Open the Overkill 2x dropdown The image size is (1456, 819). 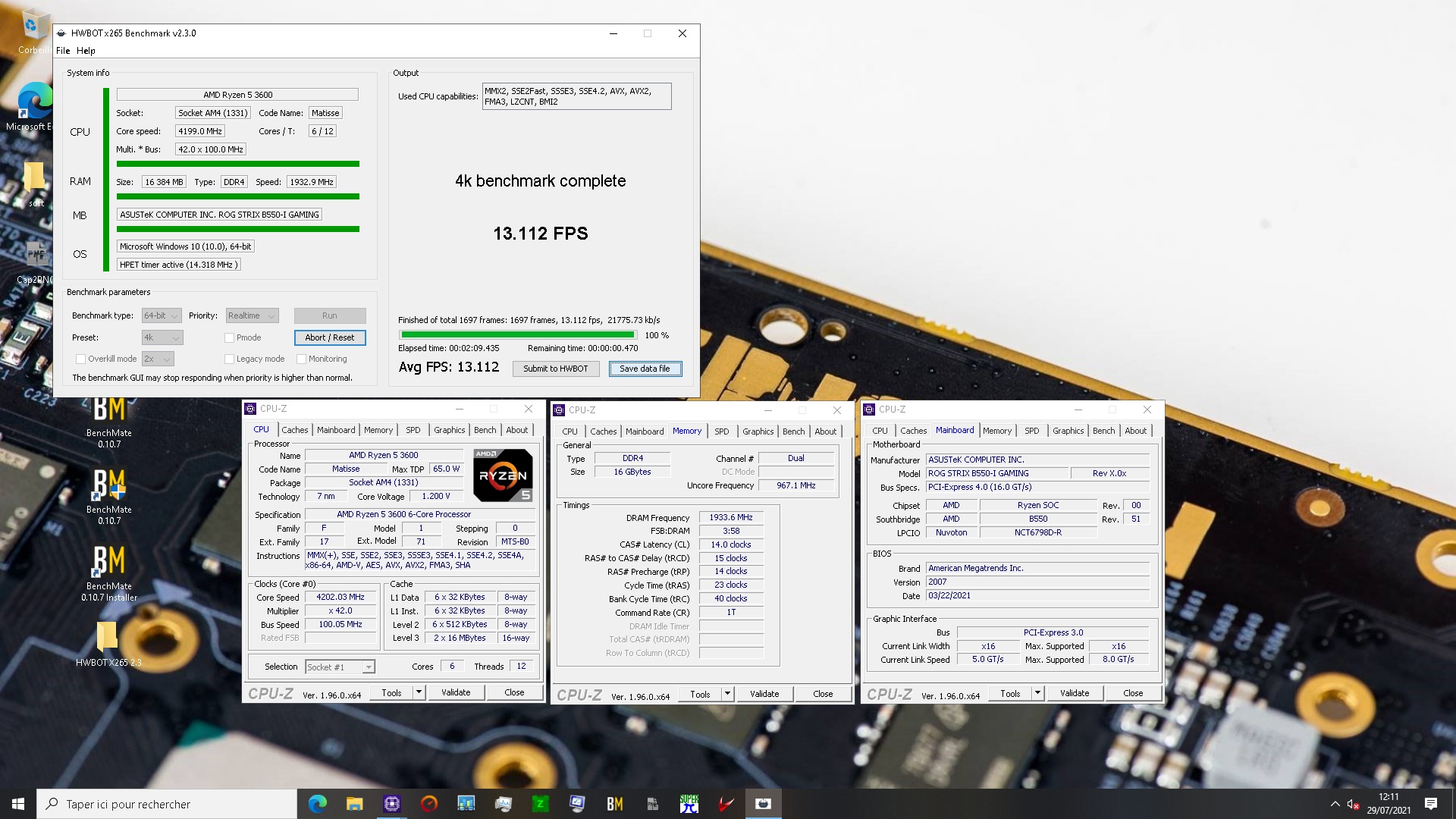coord(158,359)
